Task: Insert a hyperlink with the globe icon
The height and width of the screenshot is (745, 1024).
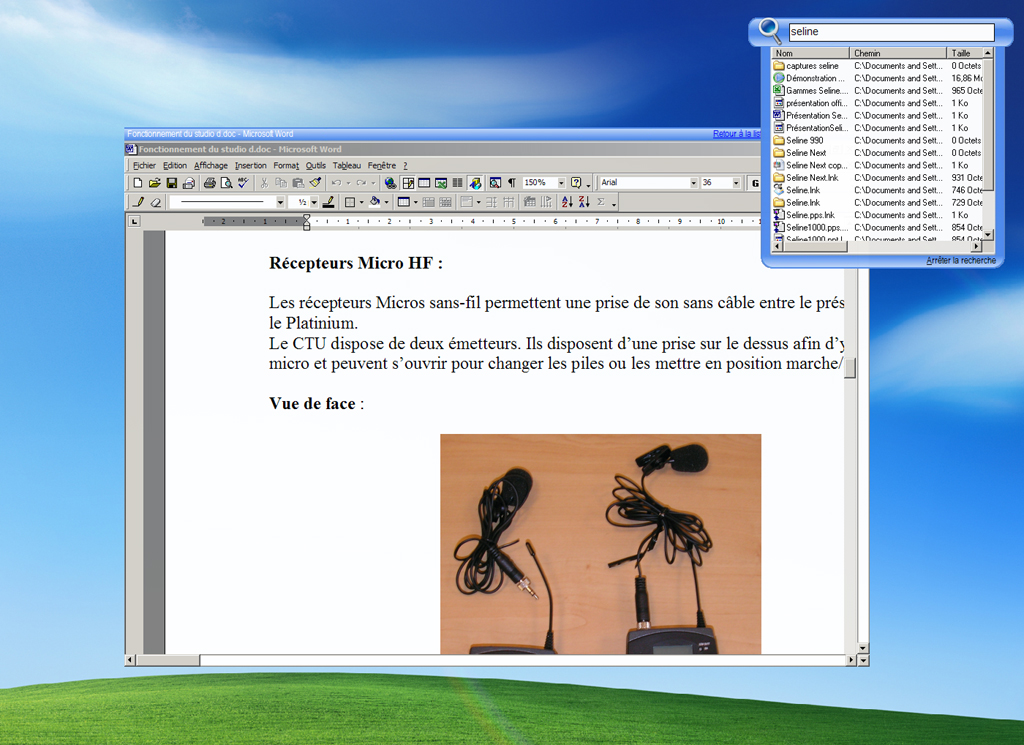Action: (x=390, y=183)
